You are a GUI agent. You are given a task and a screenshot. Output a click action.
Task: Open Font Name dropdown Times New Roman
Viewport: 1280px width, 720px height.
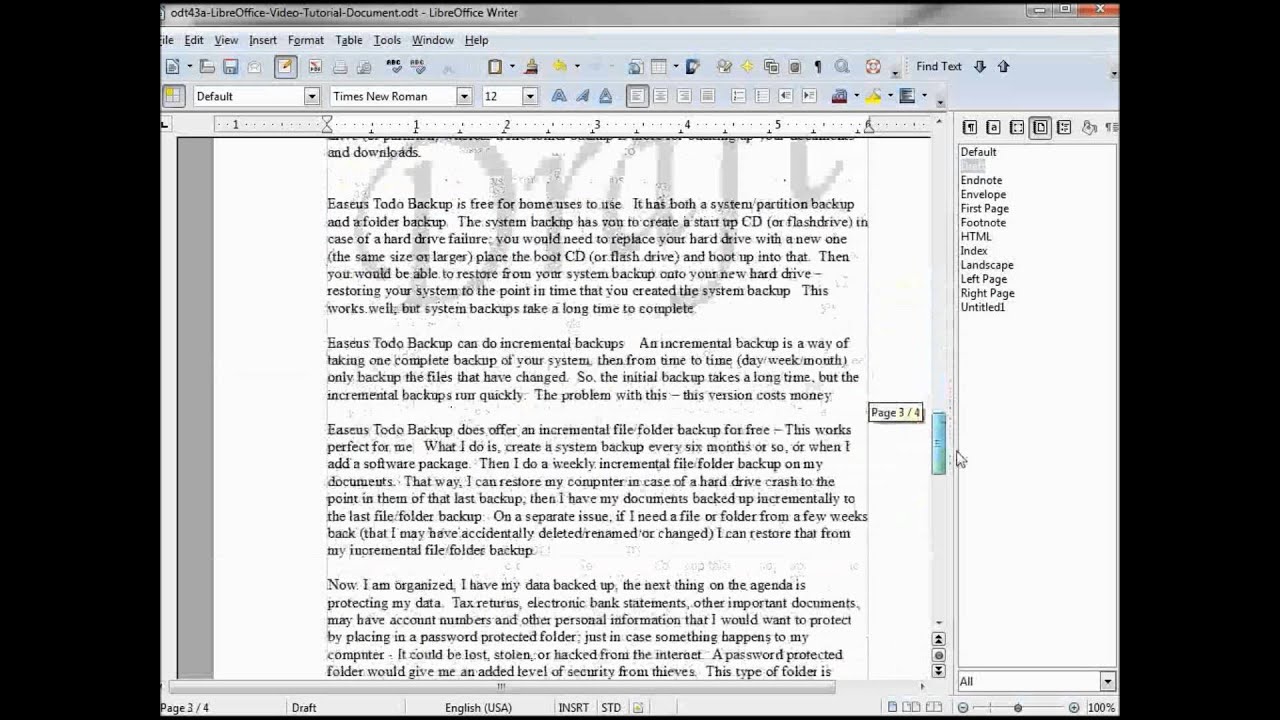pyautogui.click(x=464, y=96)
